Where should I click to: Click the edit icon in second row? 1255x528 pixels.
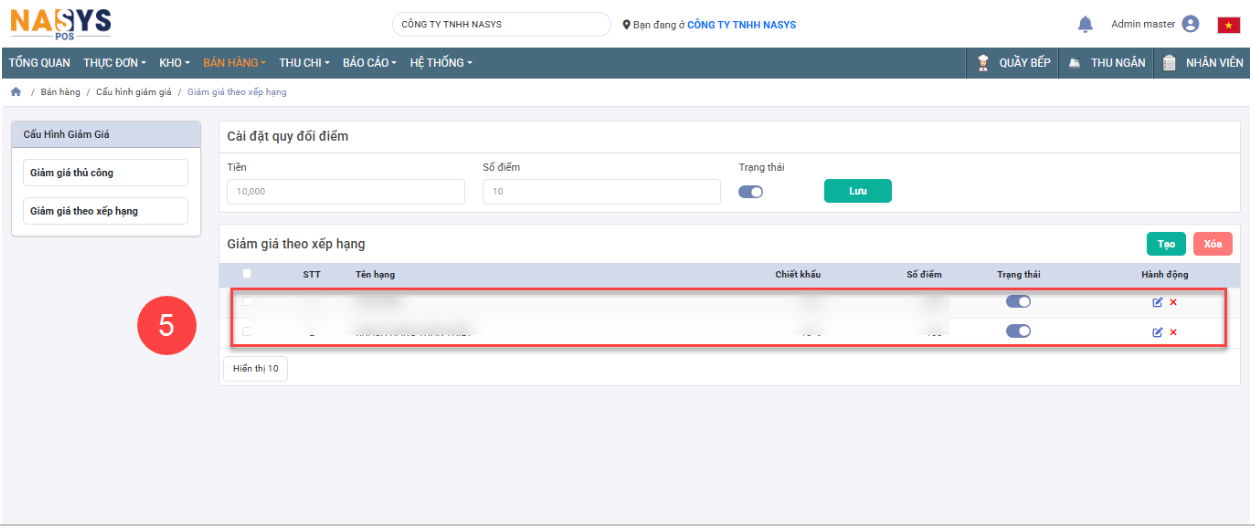point(1157,332)
